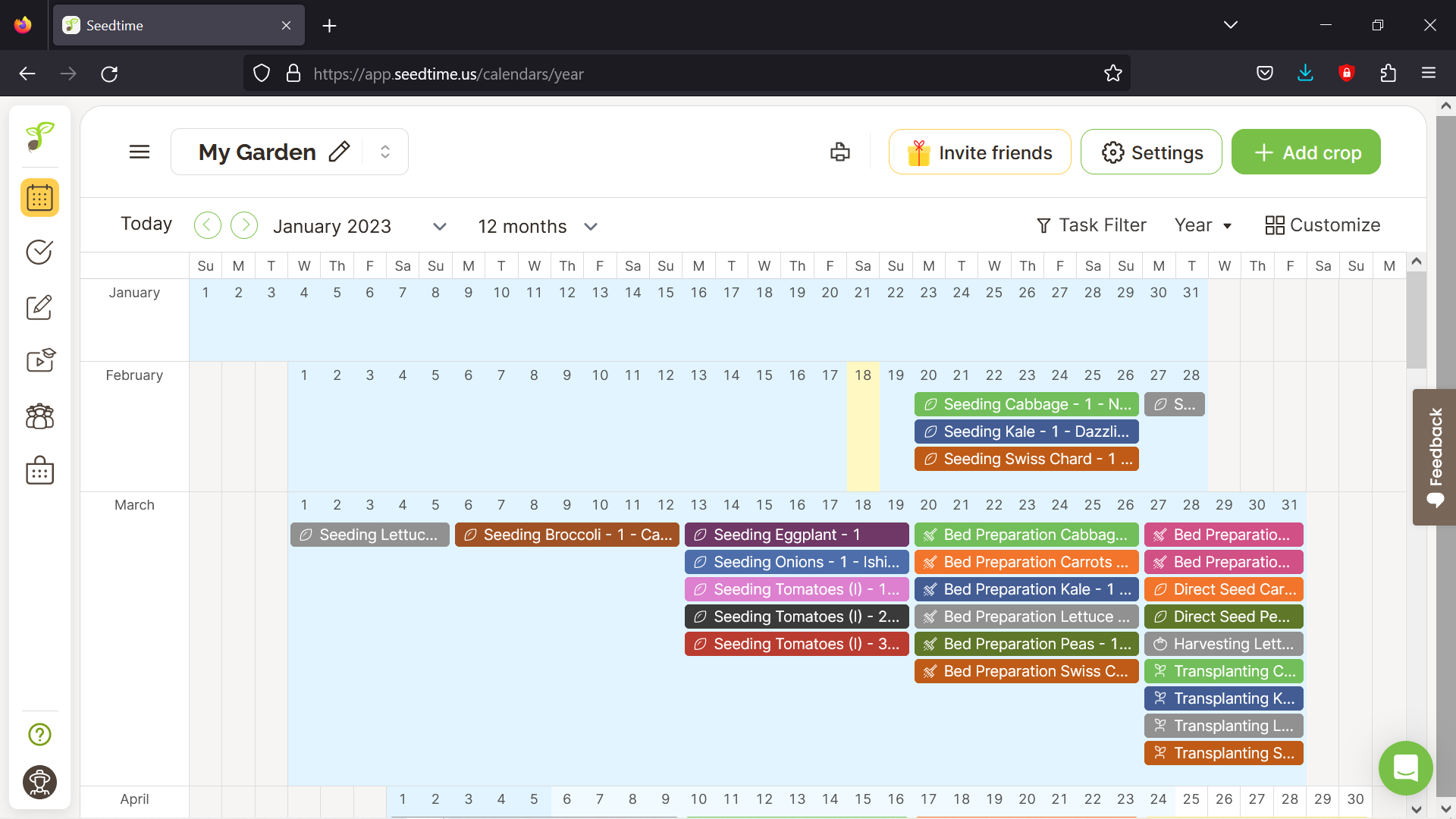
Task: Click the Invite friends button
Action: [x=979, y=152]
